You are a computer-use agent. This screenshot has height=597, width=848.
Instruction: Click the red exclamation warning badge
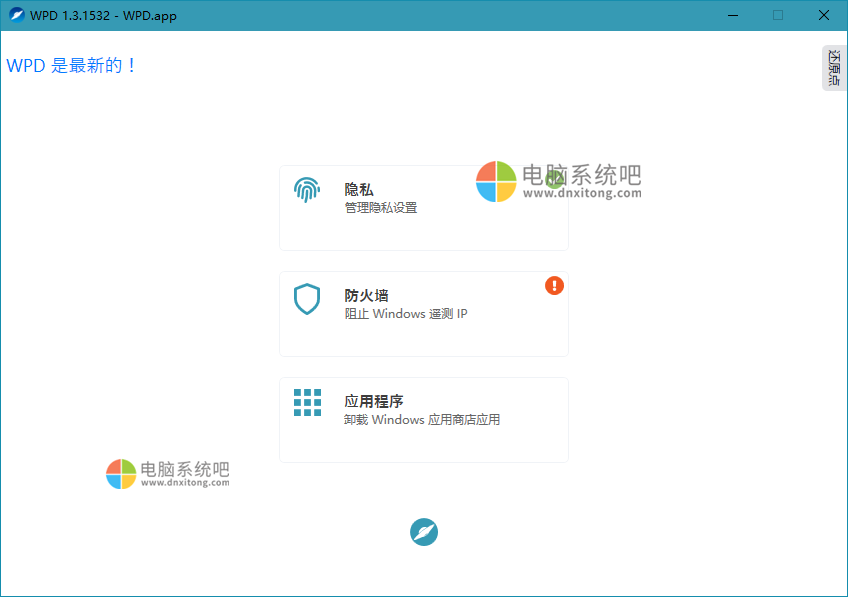[554, 286]
